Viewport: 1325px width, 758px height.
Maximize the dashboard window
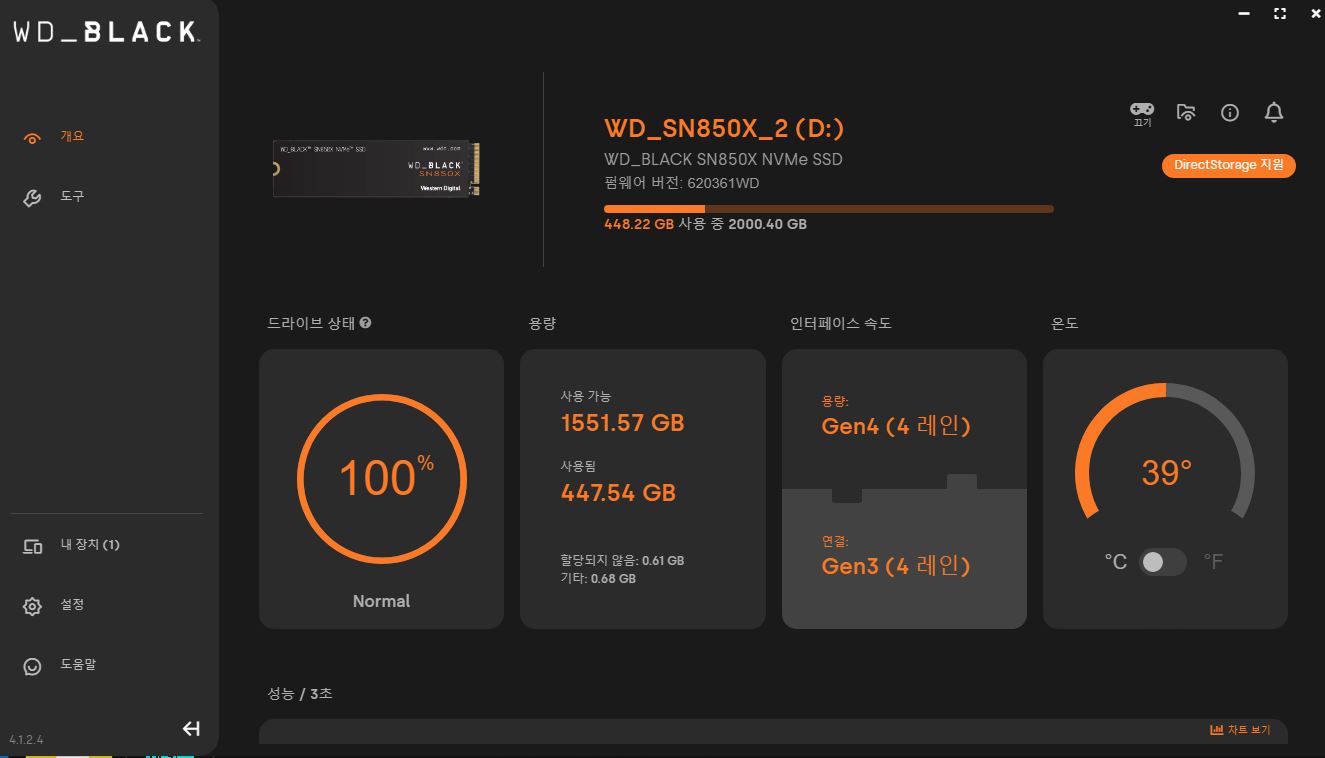tap(1279, 14)
